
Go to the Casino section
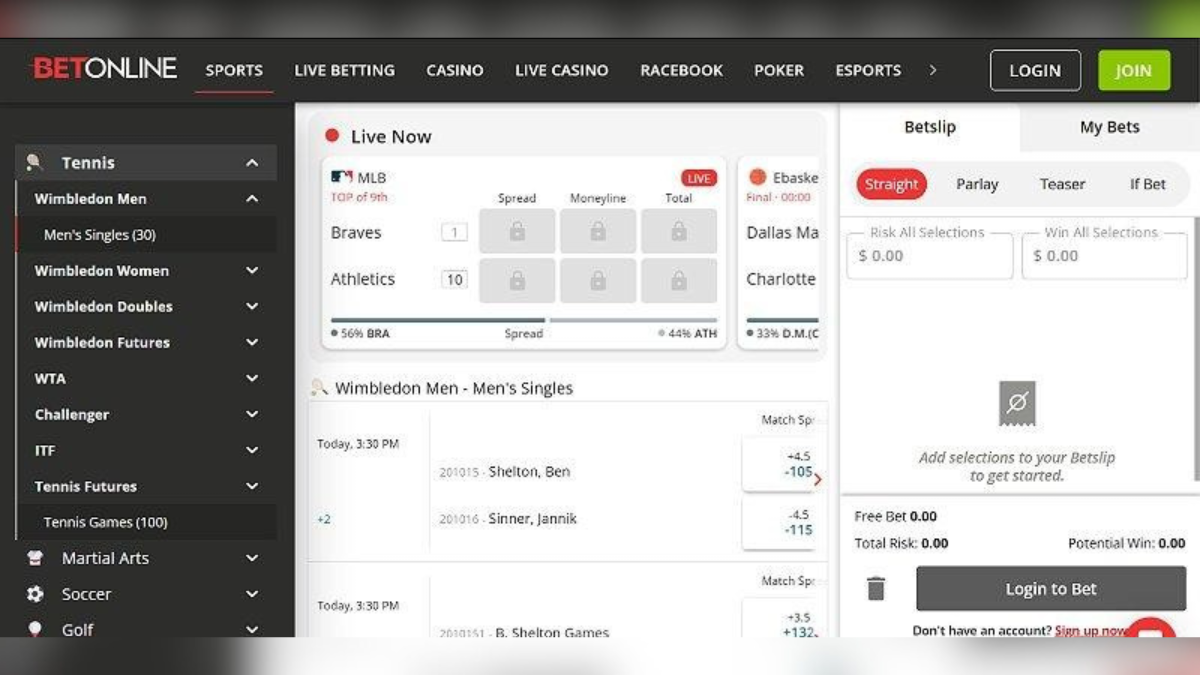pos(455,70)
